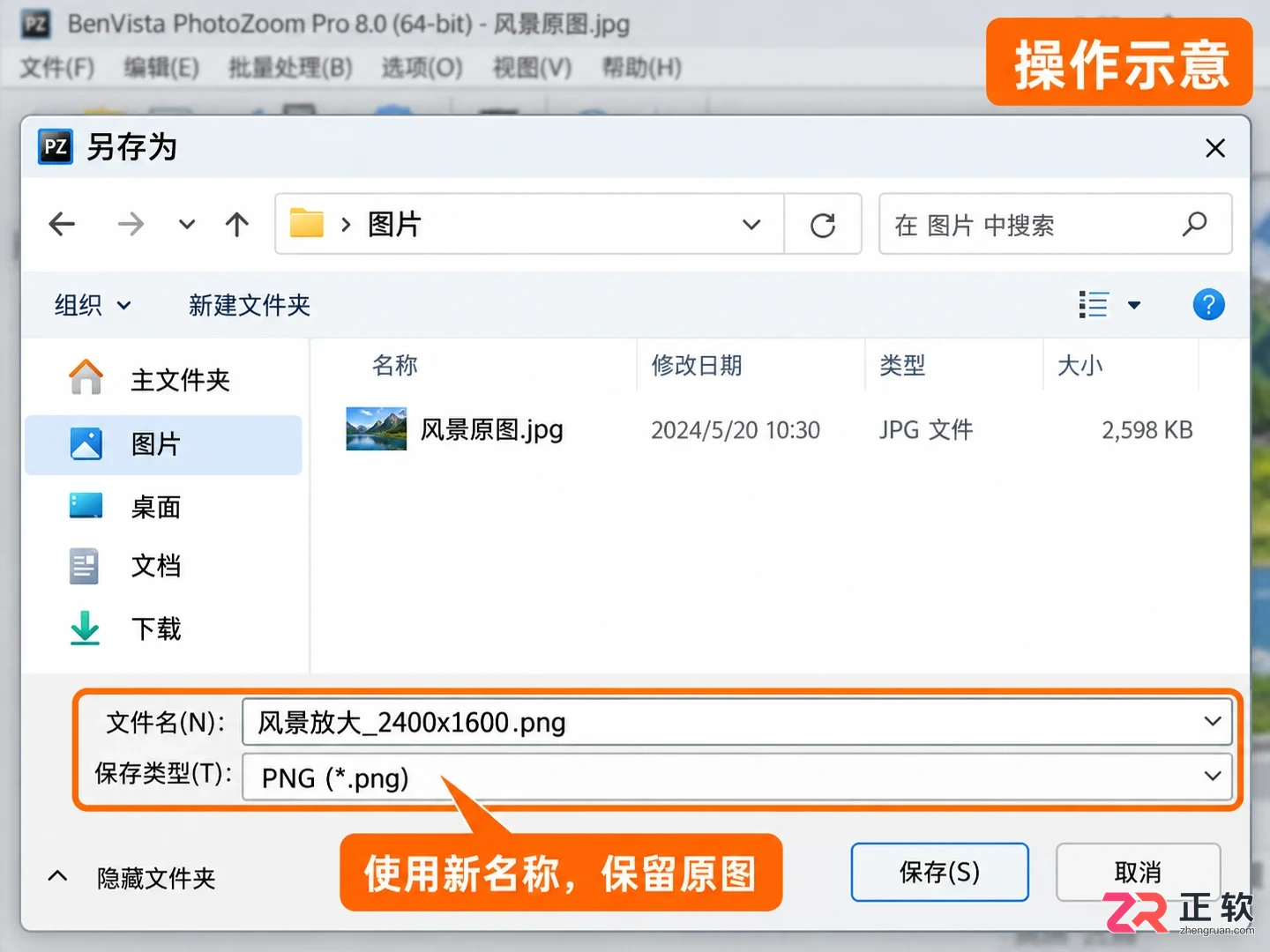The image size is (1270, 952).
Task: Go up one folder level
Action: click(236, 224)
